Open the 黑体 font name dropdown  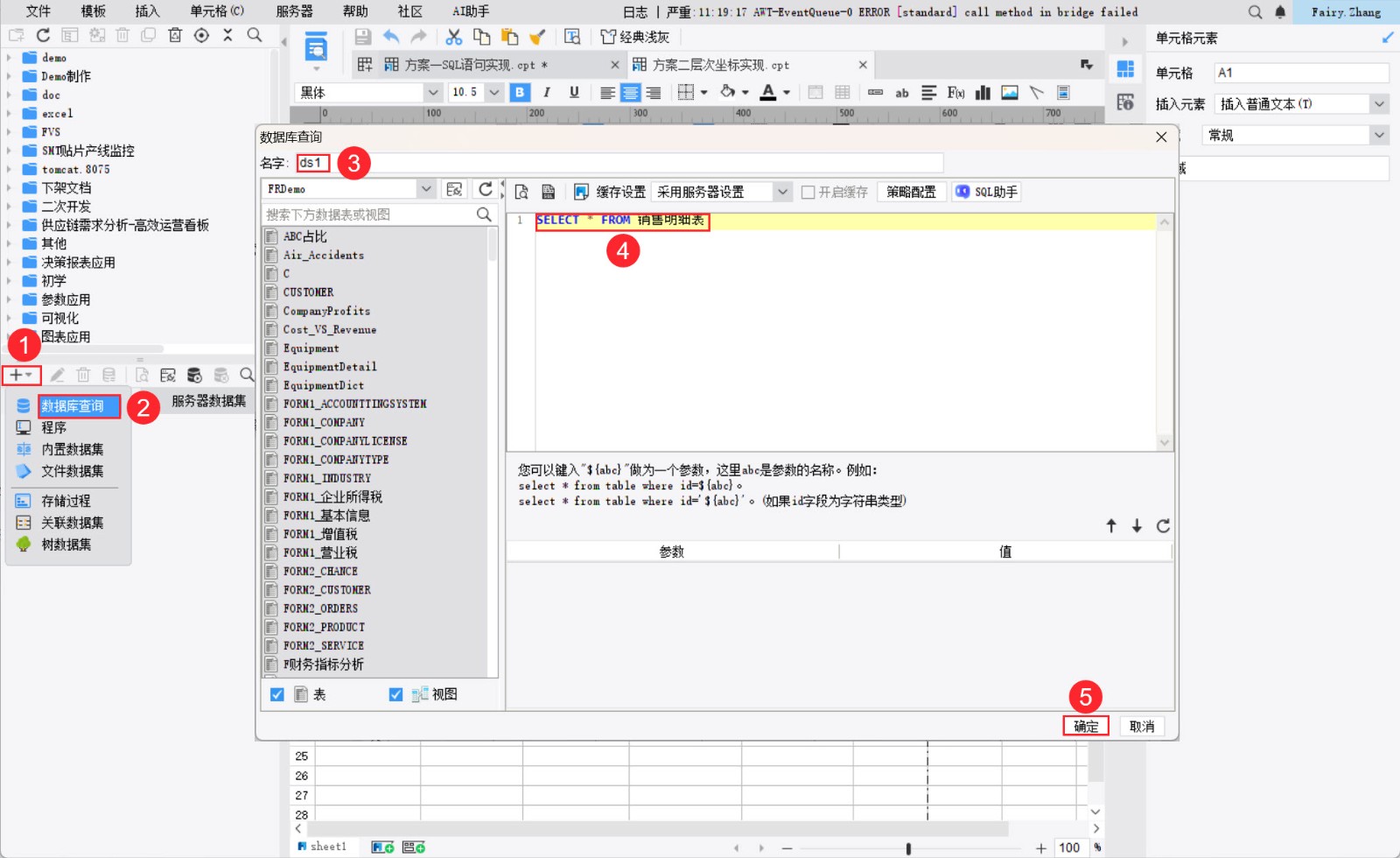pyautogui.click(x=432, y=92)
